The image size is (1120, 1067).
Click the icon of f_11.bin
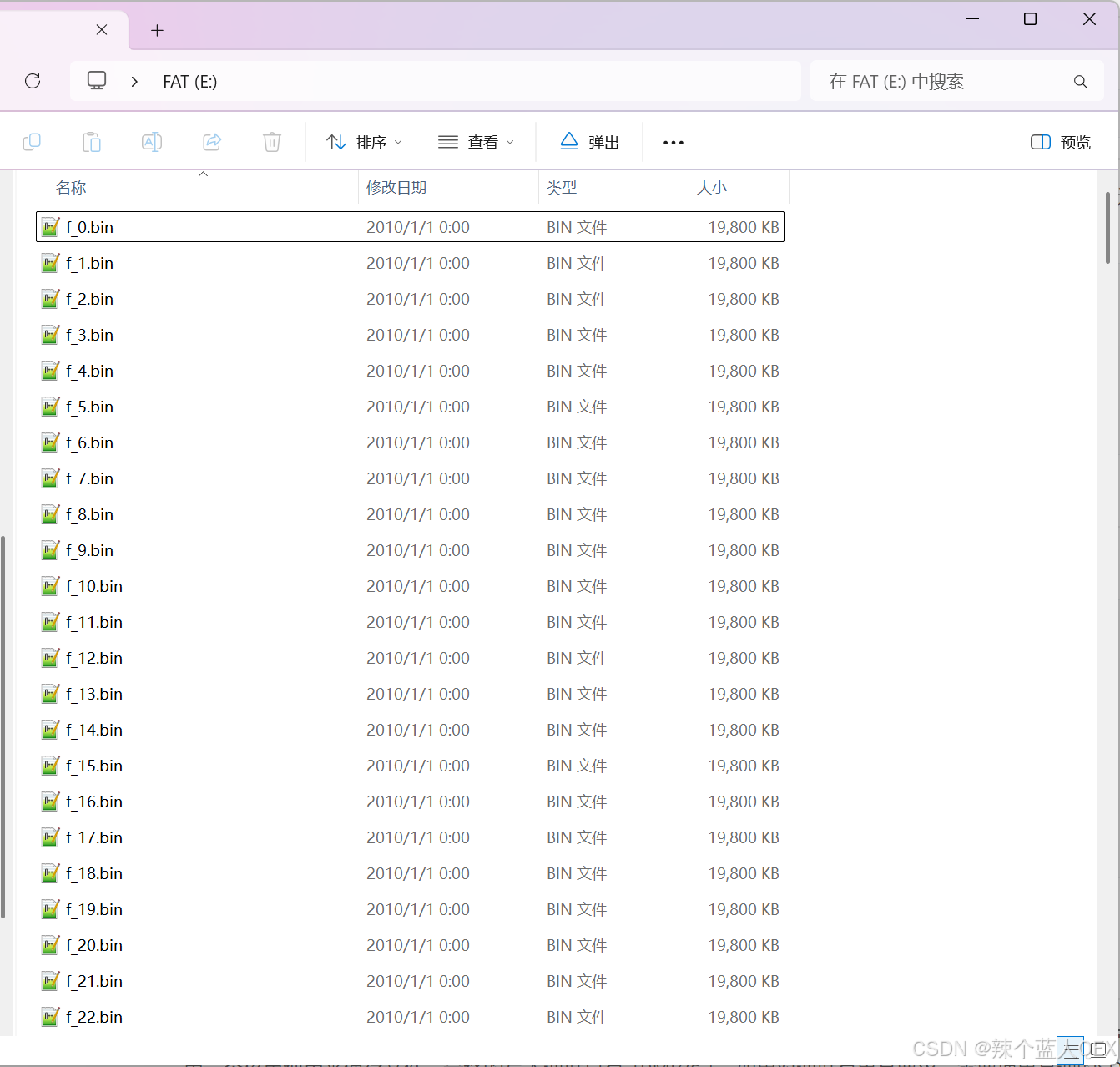51,622
